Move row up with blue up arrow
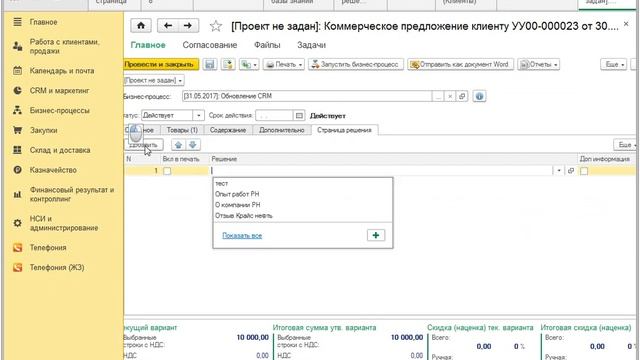This screenshot has width=640, height=360. pyautogui.click(x=178, y=145)
